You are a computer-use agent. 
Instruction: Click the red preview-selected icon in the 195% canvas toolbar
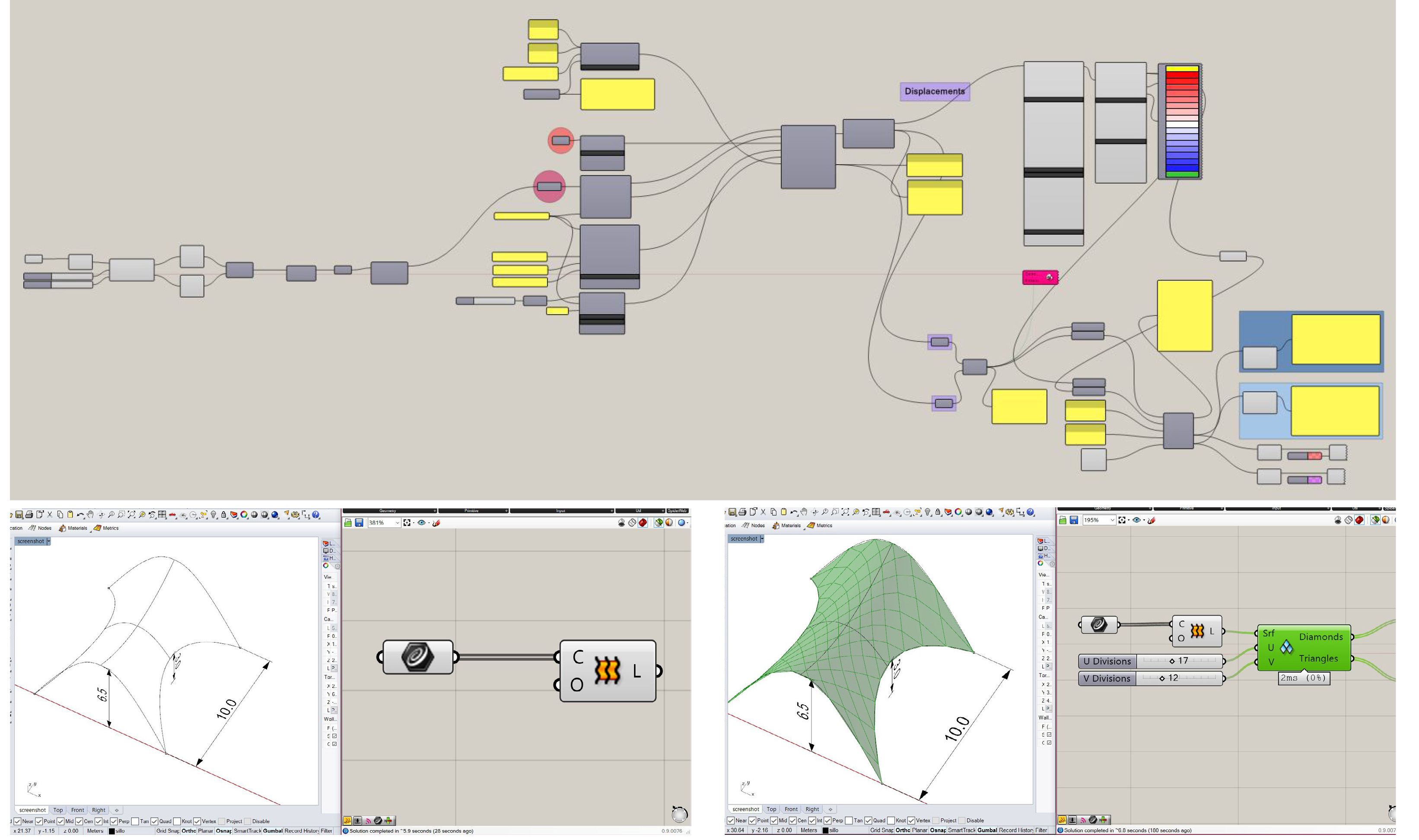click(1359, 520)
